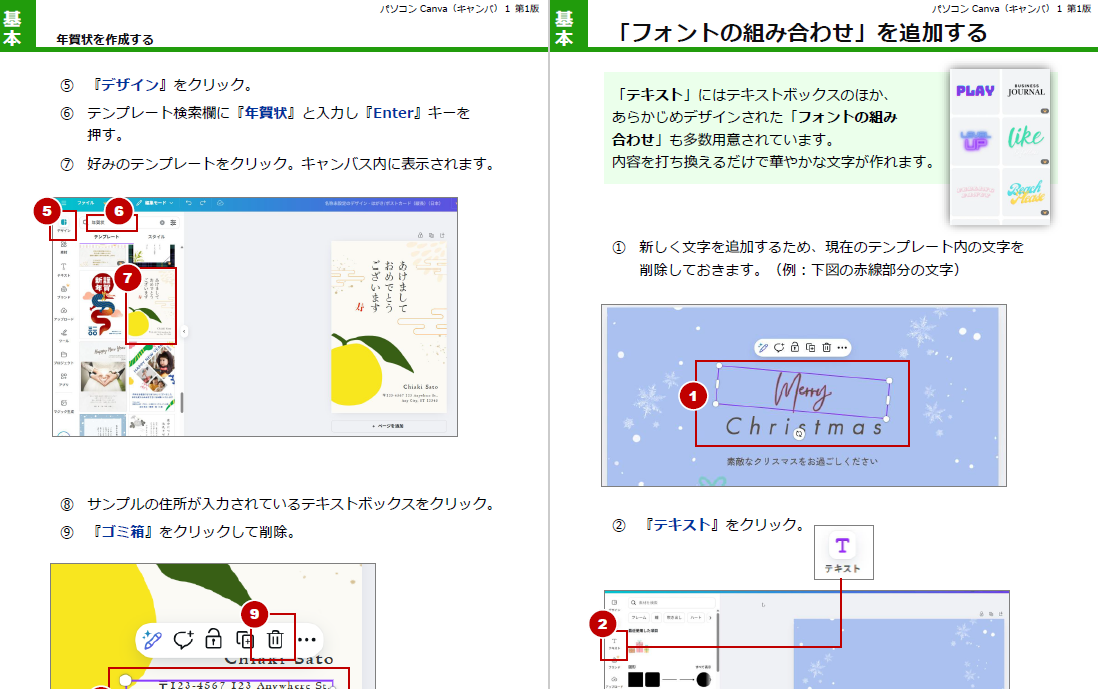
Task: Click the large Magic Write pencil icon in the floating toolbar
Action: tap(152, 639)
